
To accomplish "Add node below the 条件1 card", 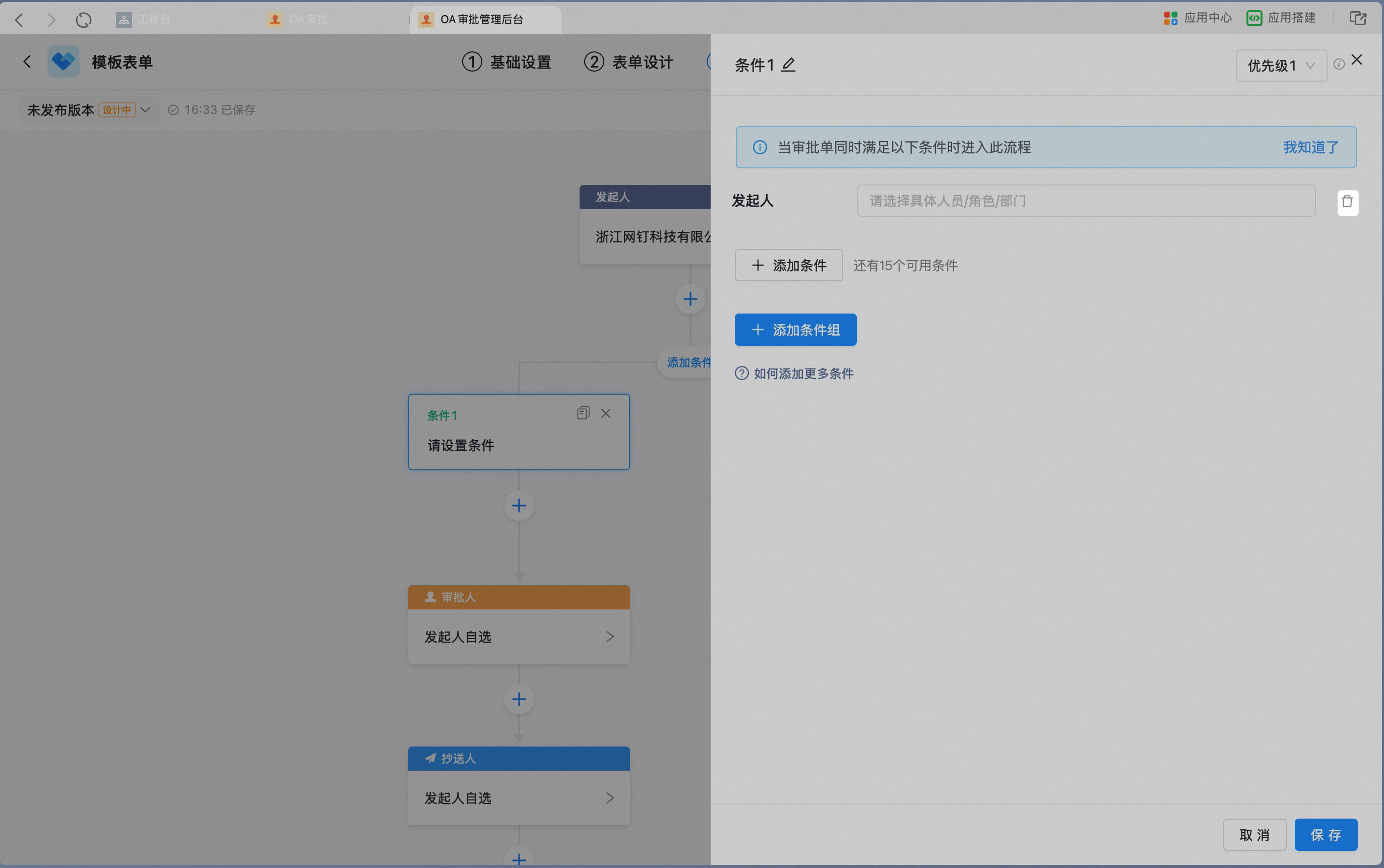I will (x=519, y=506).
